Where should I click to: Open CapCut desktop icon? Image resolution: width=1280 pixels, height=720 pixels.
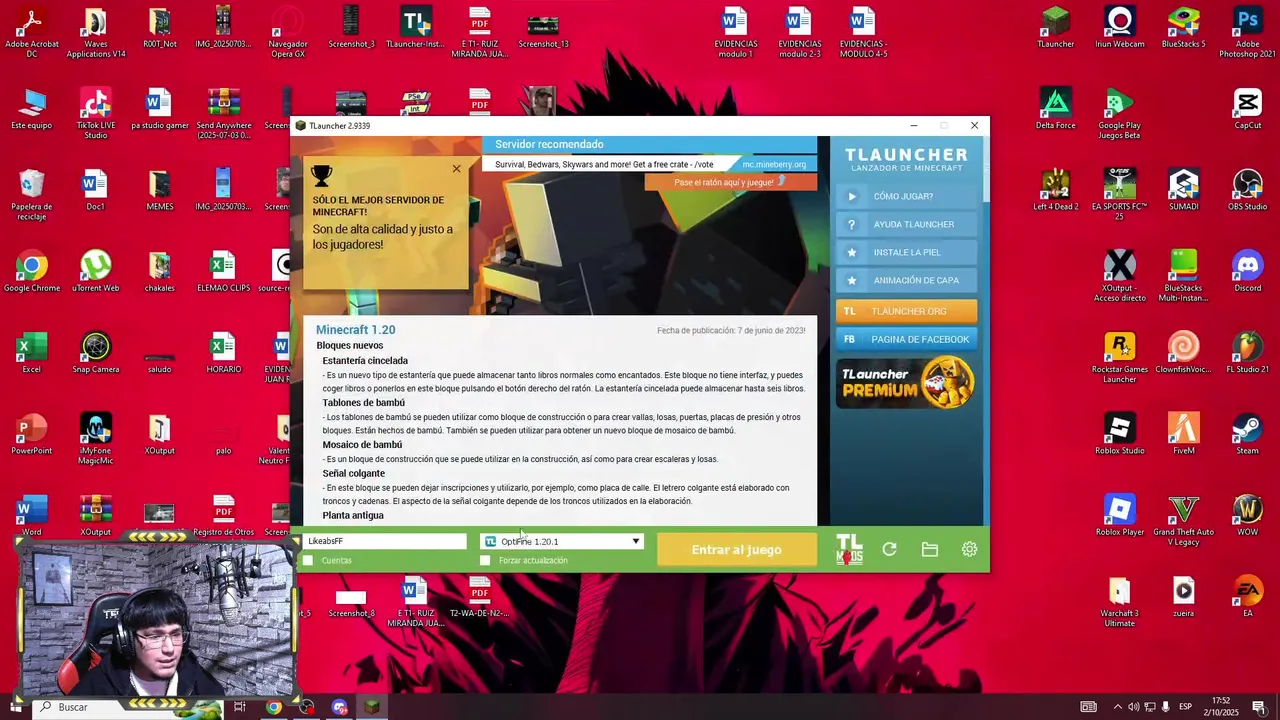pyautogui.click(x=1247, y=109)
